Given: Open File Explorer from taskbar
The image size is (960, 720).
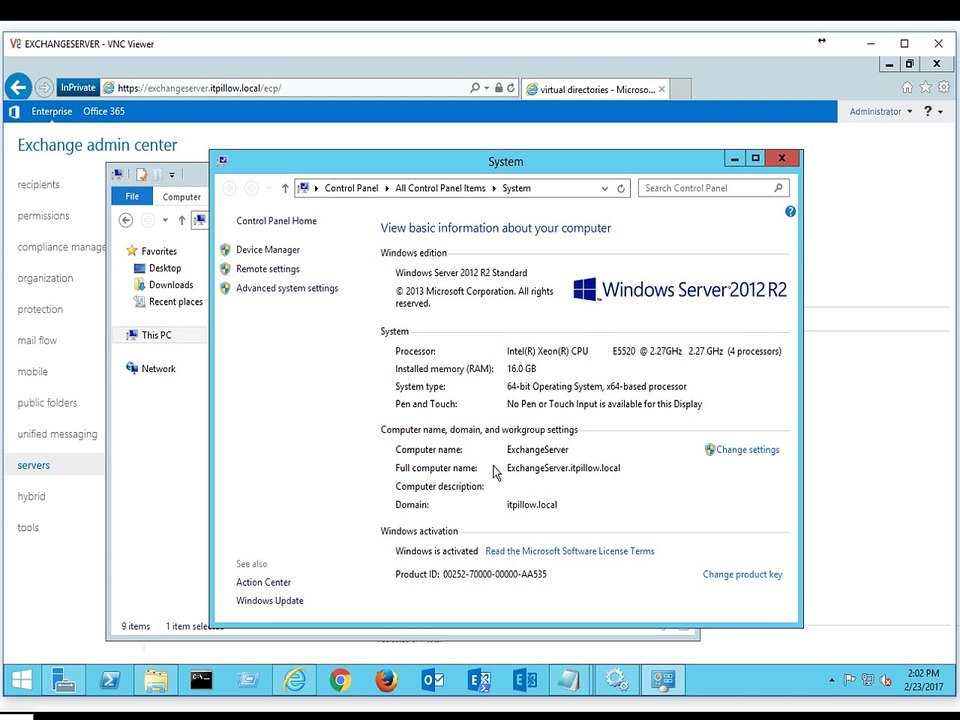Looking at the screenshot, I should pyautogui.click(x=156, y=680).
